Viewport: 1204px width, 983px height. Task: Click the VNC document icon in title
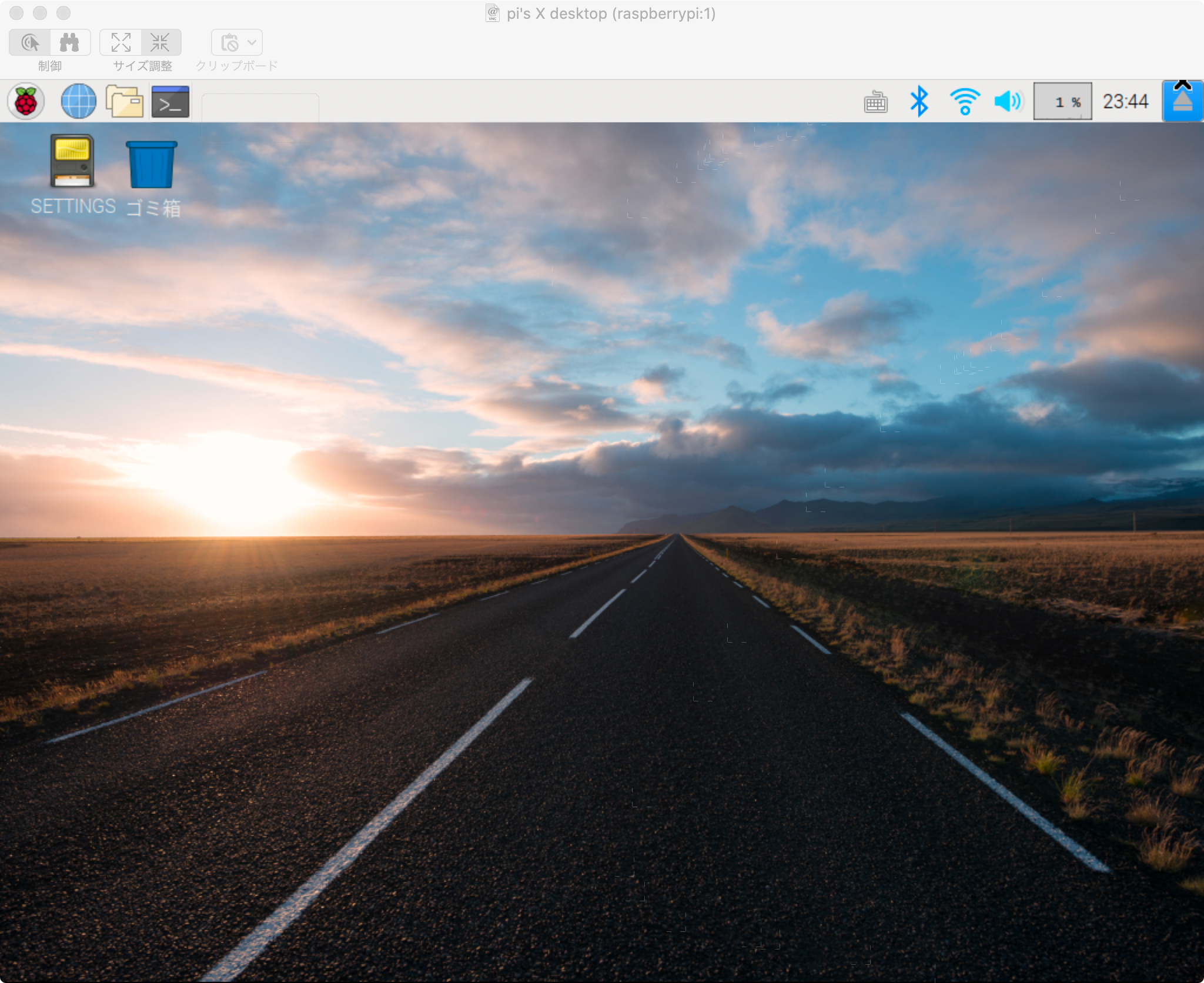[492, 13]
